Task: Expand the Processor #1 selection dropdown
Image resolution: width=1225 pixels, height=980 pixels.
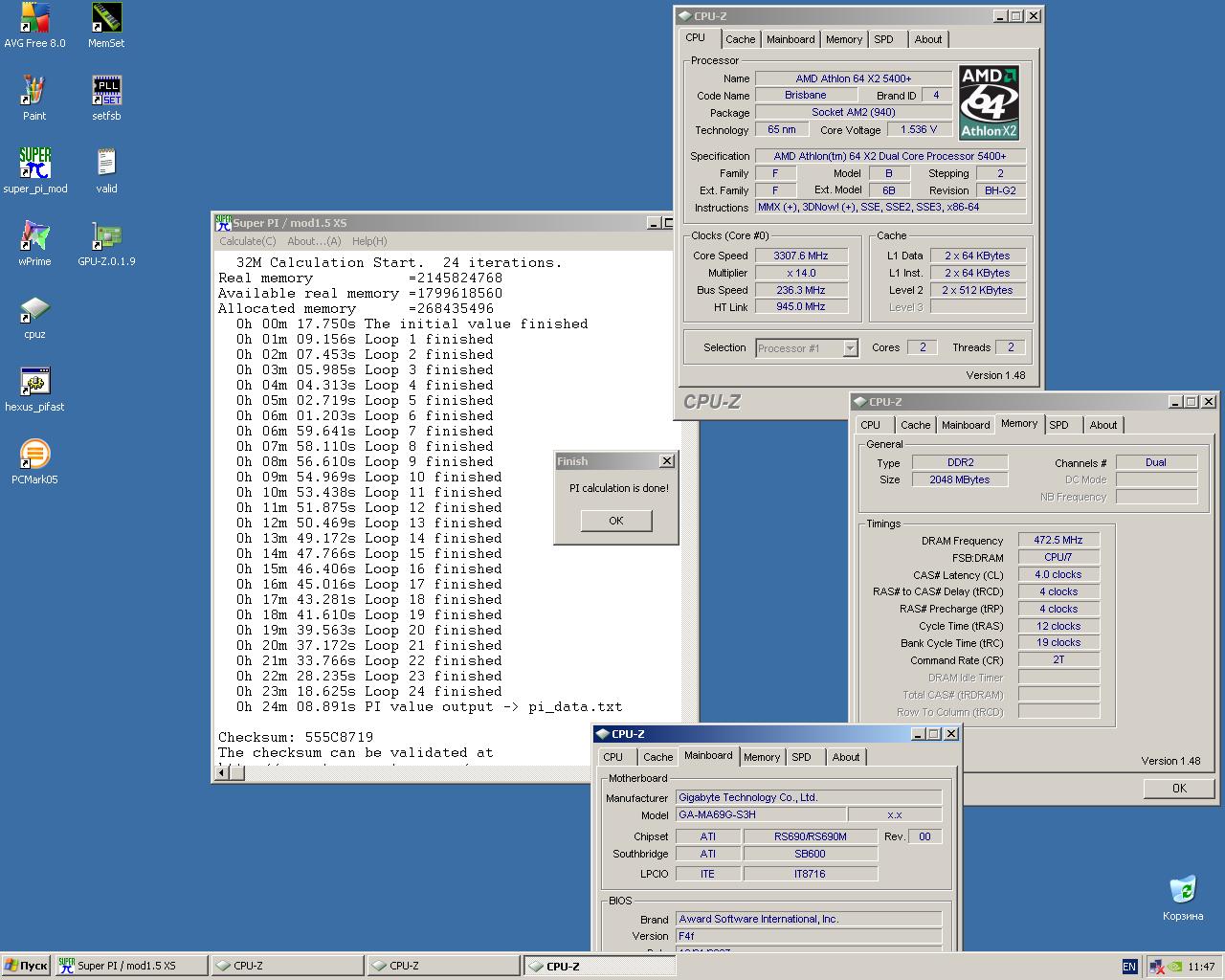Action: 850,348
